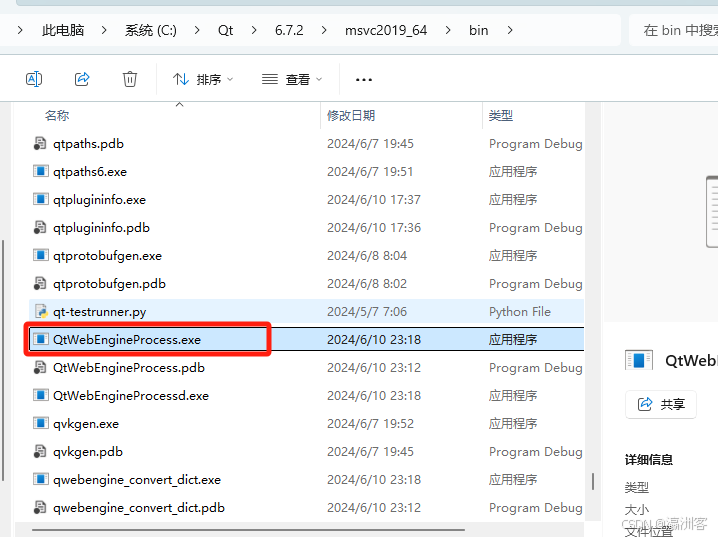The image size is (718, 537).
Task: Expand the chevron after 6.7.2 breadcrumb
Action: (x=324, y=30)
